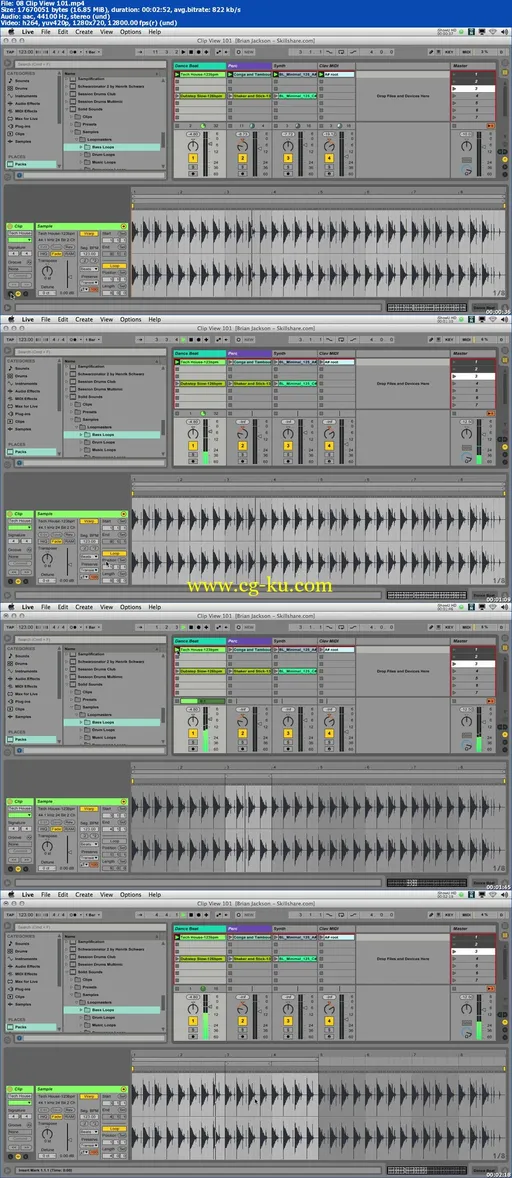Open Options menu in first frame
This screenshot has height=1178, width=512.
coord(131,32)
